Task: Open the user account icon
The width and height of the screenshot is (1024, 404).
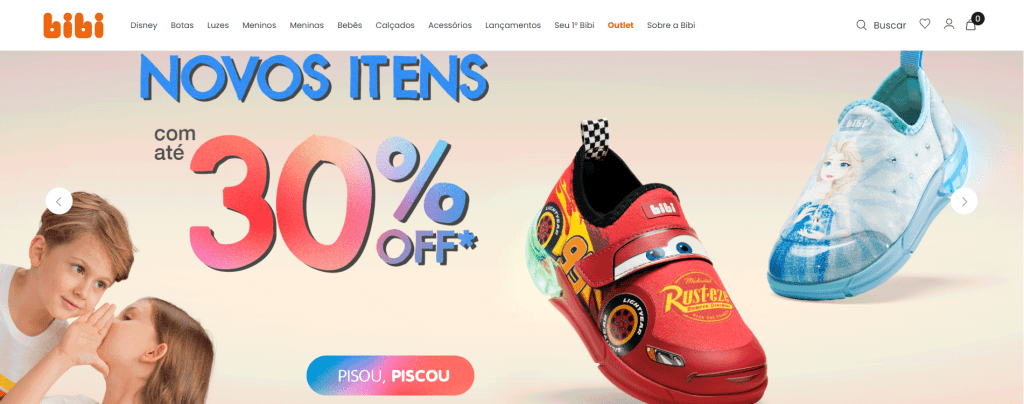Action: (949, 24)
